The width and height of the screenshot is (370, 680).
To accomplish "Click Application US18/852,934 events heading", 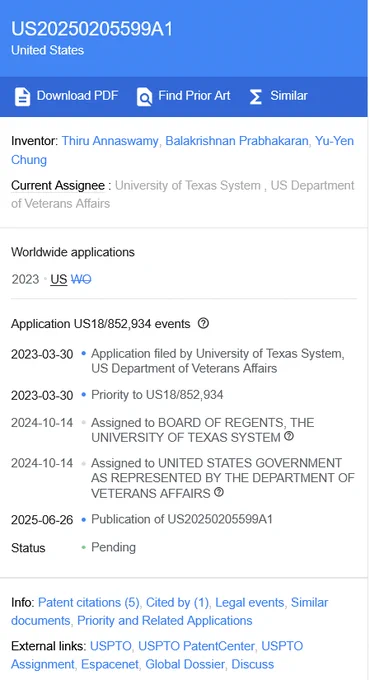I will 101,324.
